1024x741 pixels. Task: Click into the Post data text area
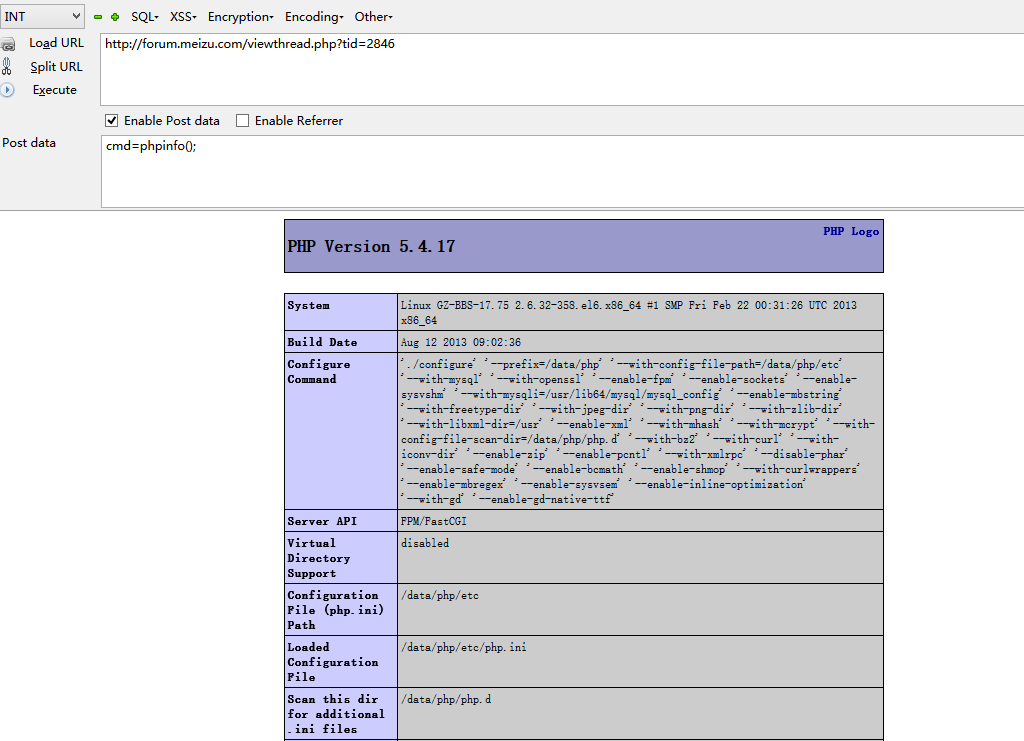(x=562, y=172)
